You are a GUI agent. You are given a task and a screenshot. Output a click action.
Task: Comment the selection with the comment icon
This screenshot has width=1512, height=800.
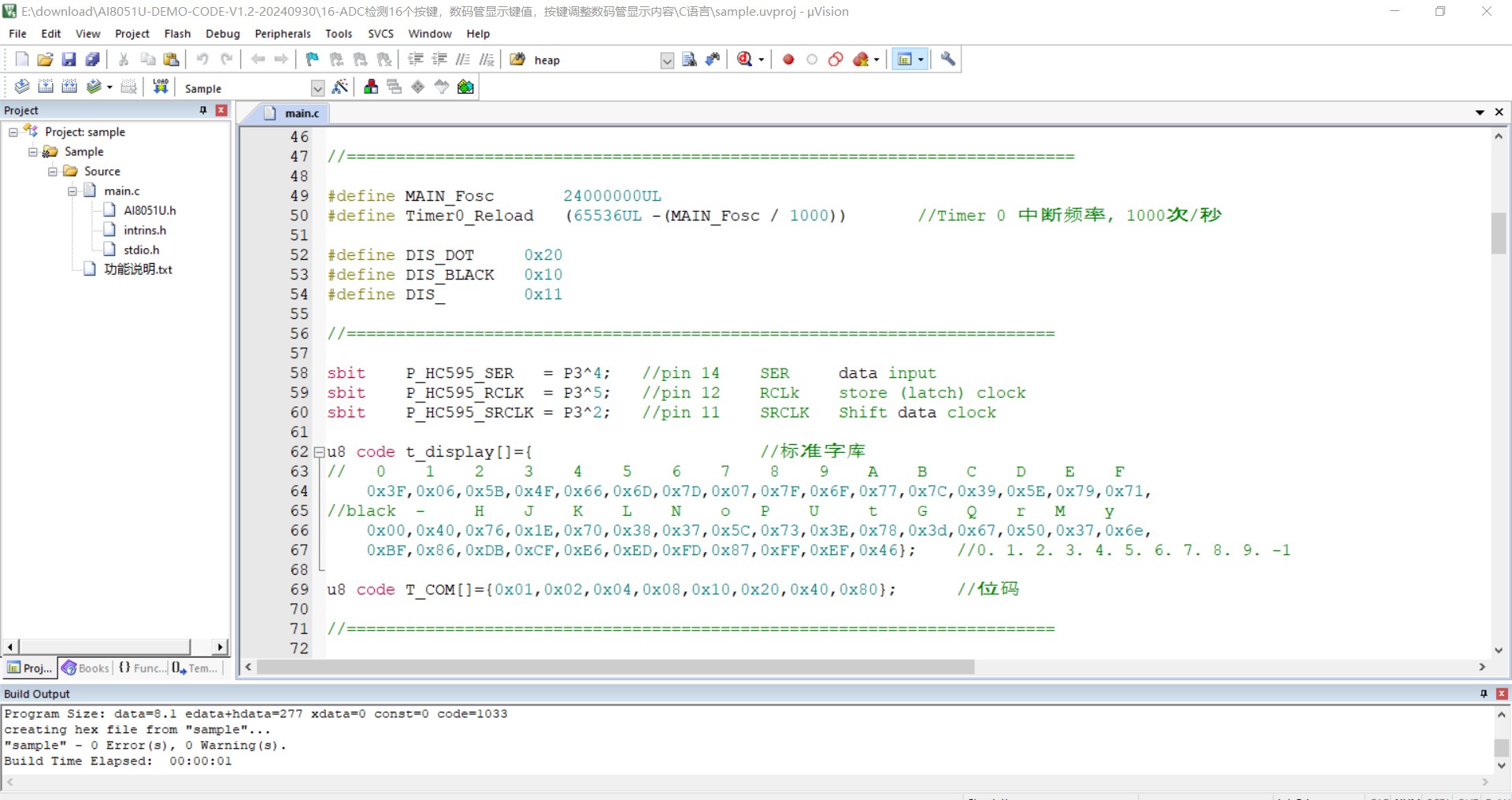coord(463,59)
